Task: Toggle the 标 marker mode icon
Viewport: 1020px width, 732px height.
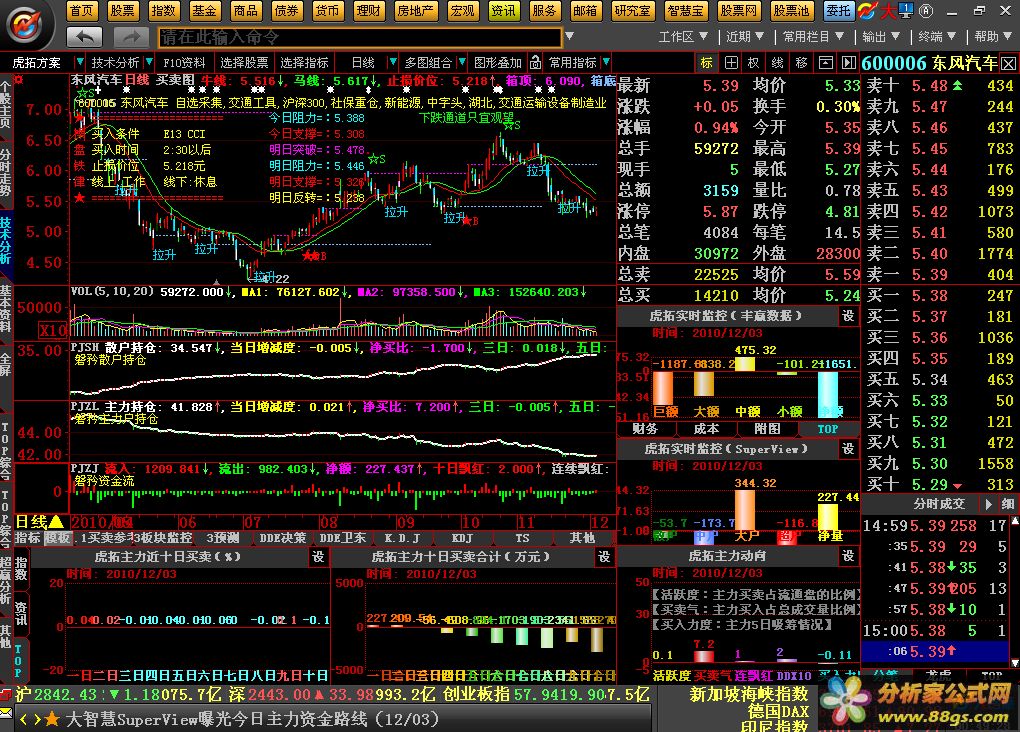Action: click(707, 62)
